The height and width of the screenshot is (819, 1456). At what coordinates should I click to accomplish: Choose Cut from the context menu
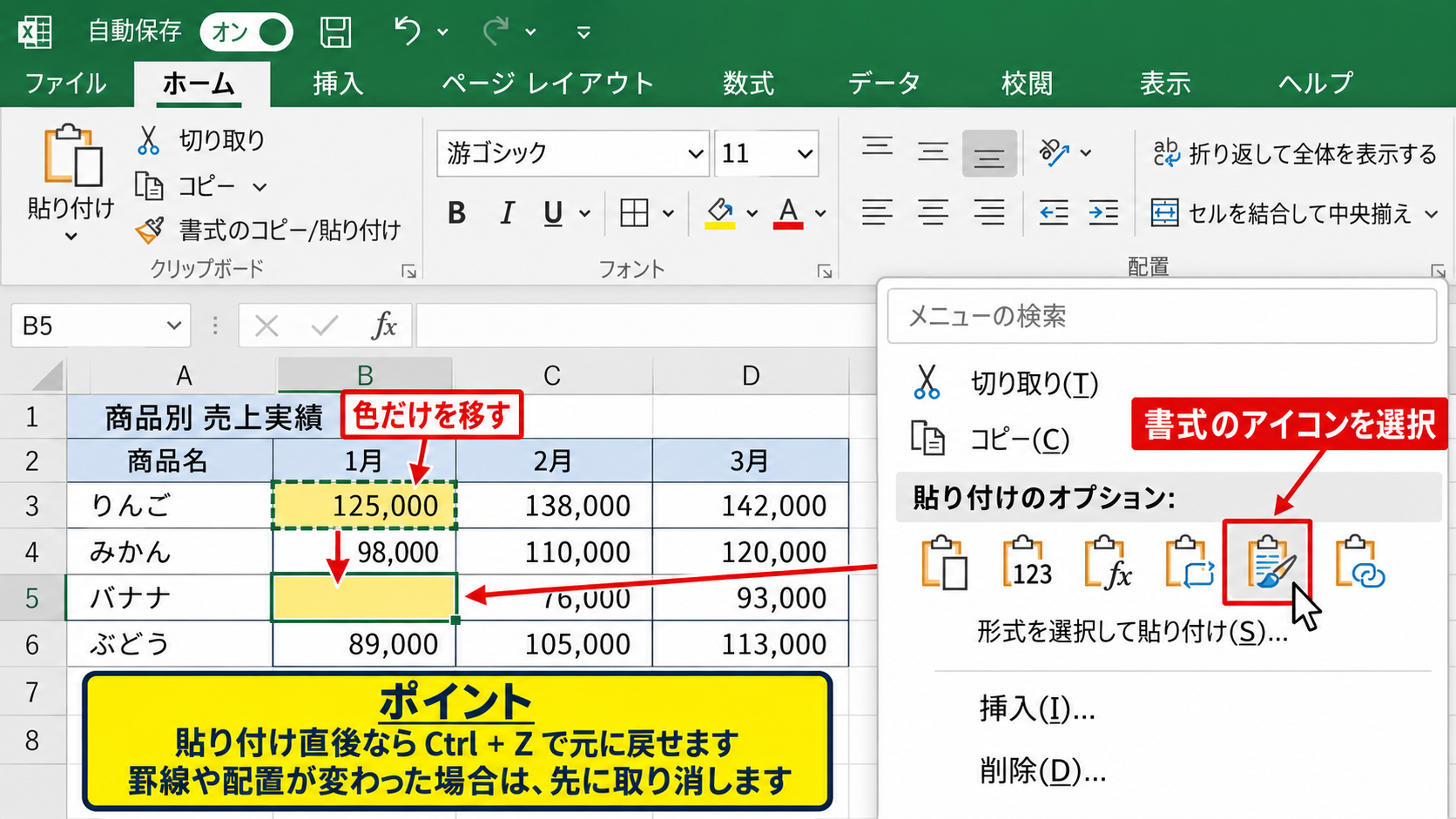click(1035, 383)
